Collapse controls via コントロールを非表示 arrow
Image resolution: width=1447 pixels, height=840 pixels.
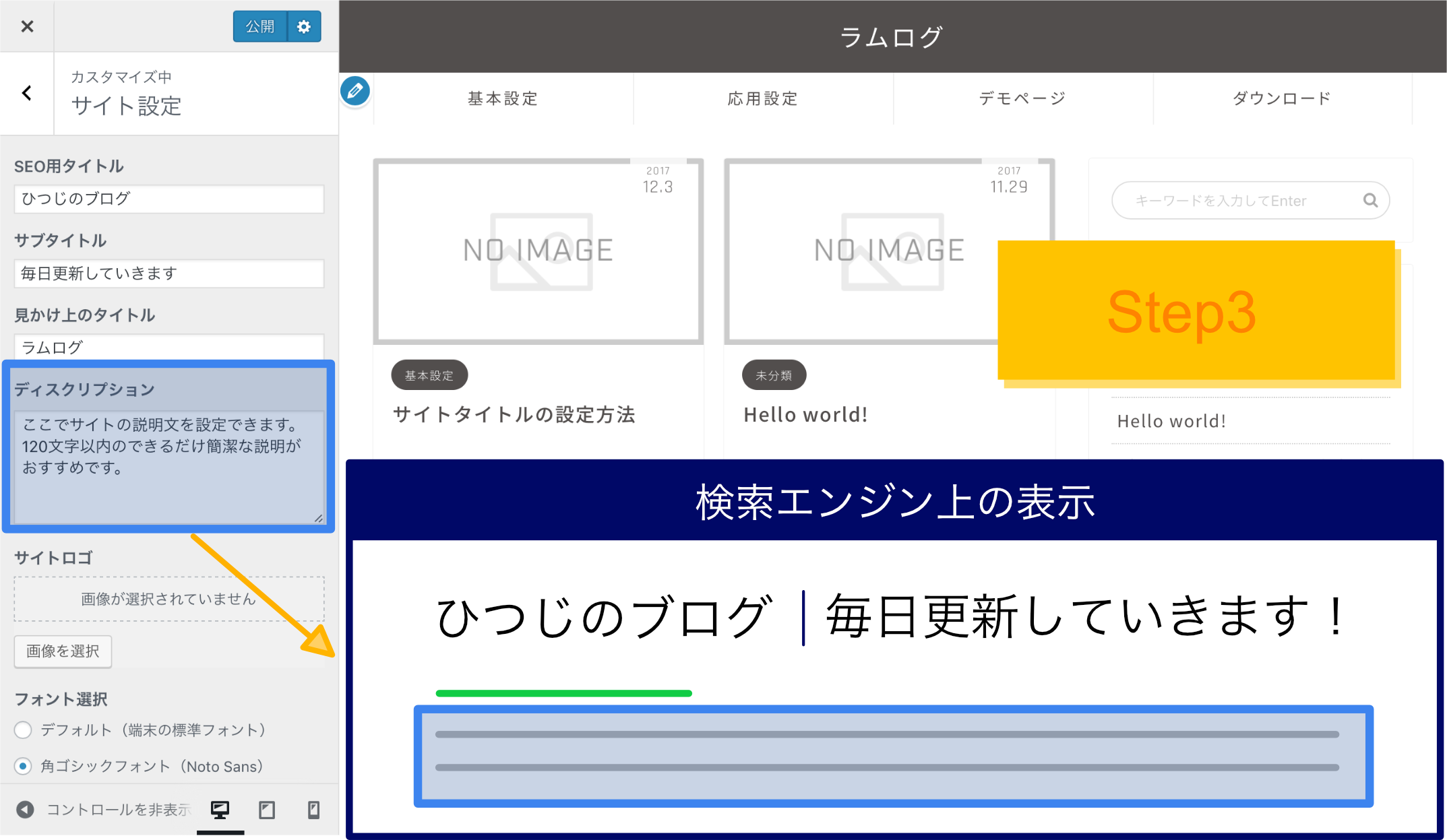[25, 808]
